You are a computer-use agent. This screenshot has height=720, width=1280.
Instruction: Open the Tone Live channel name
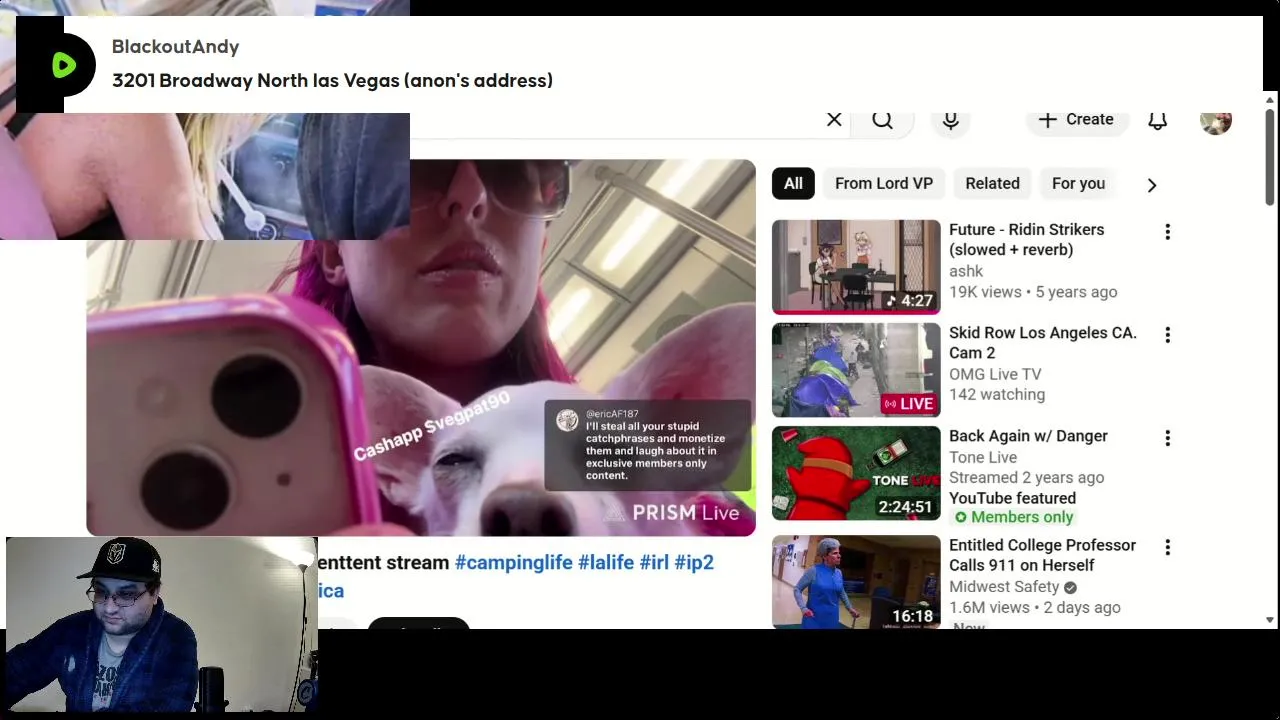[983, 457]
